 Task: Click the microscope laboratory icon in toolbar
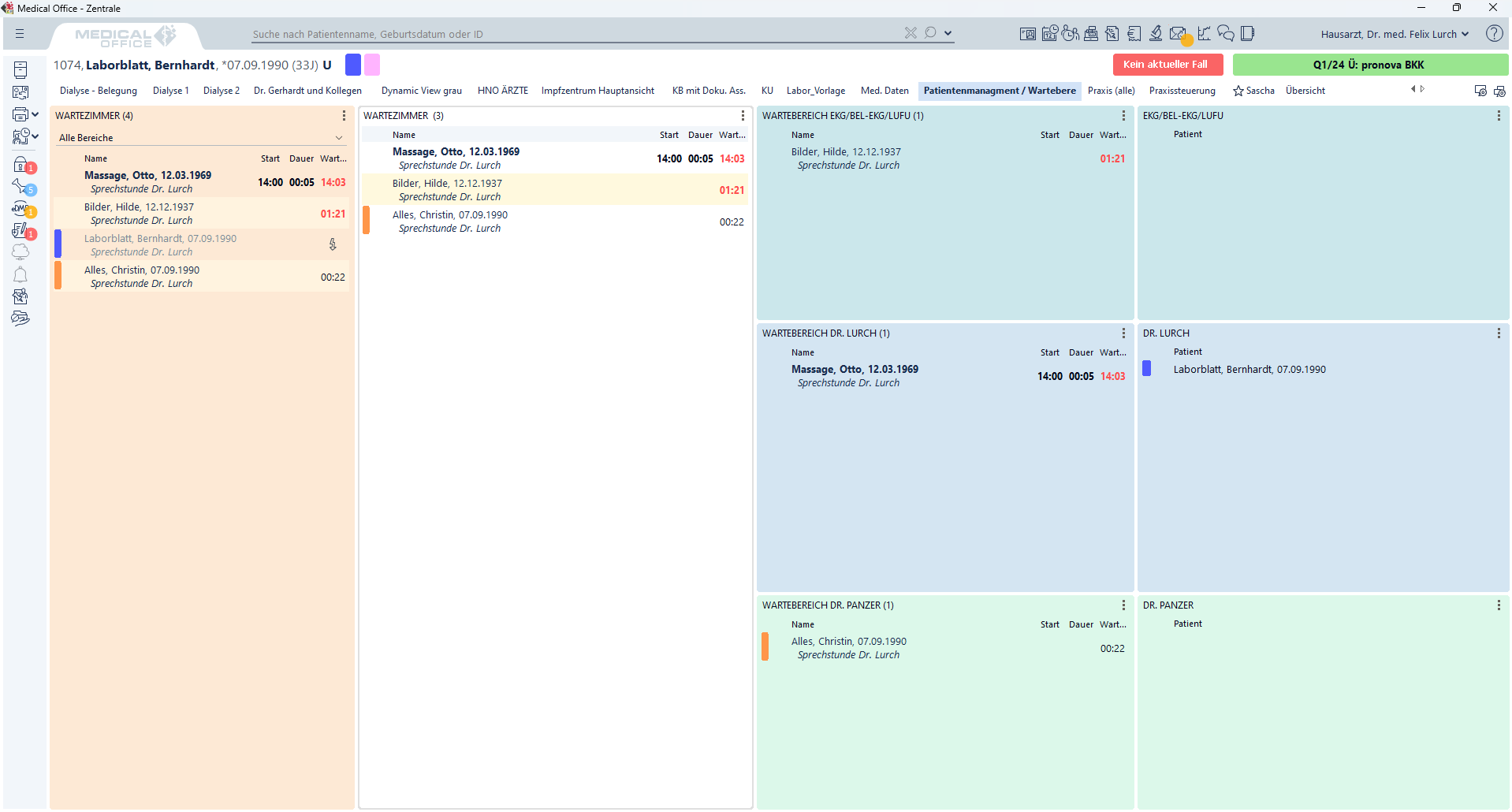click(x=1155, y=33)
